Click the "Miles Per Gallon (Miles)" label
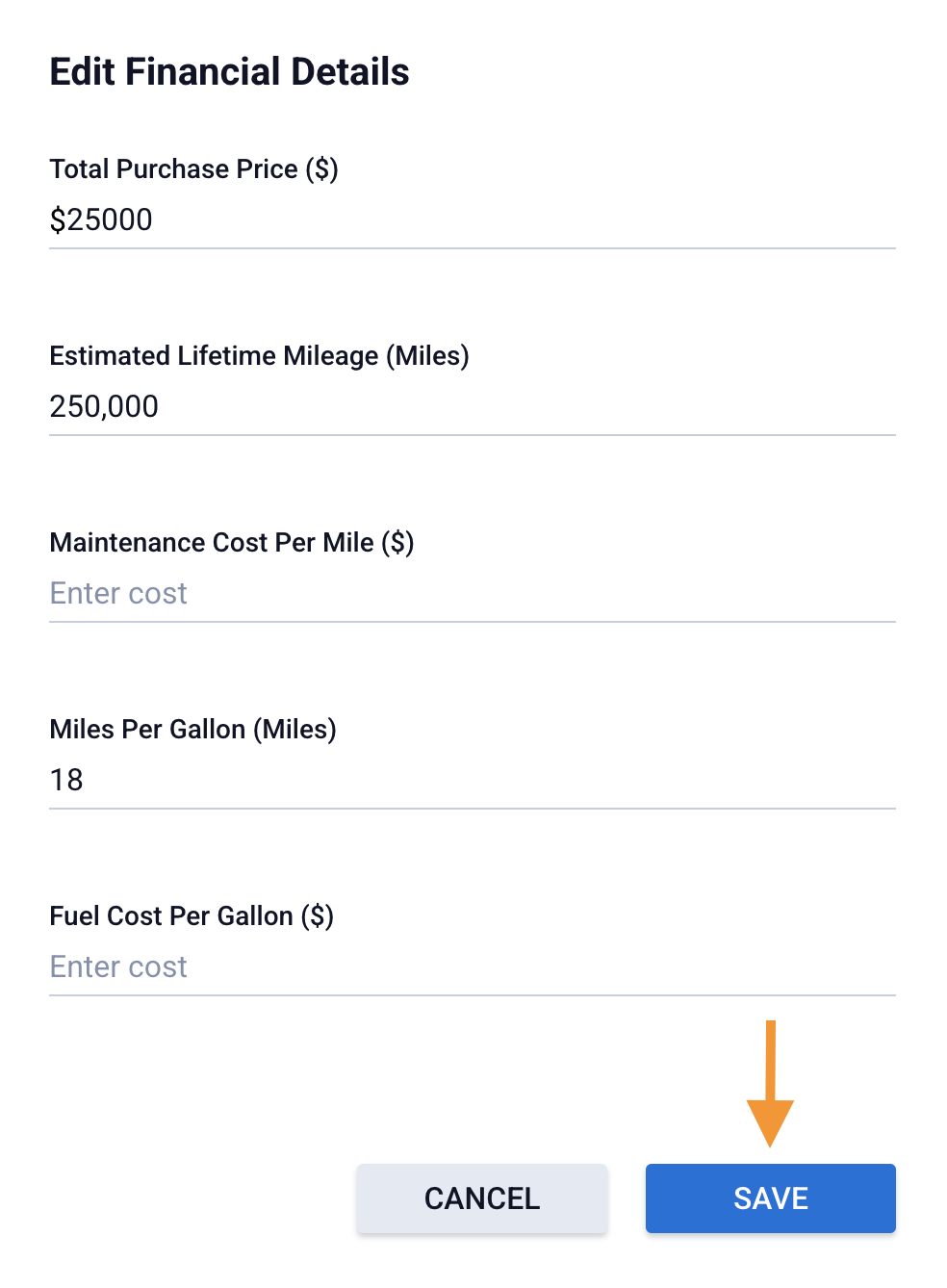Image resolution: width=947 pixels, height=1288 pixels. (x=192, y=730)
